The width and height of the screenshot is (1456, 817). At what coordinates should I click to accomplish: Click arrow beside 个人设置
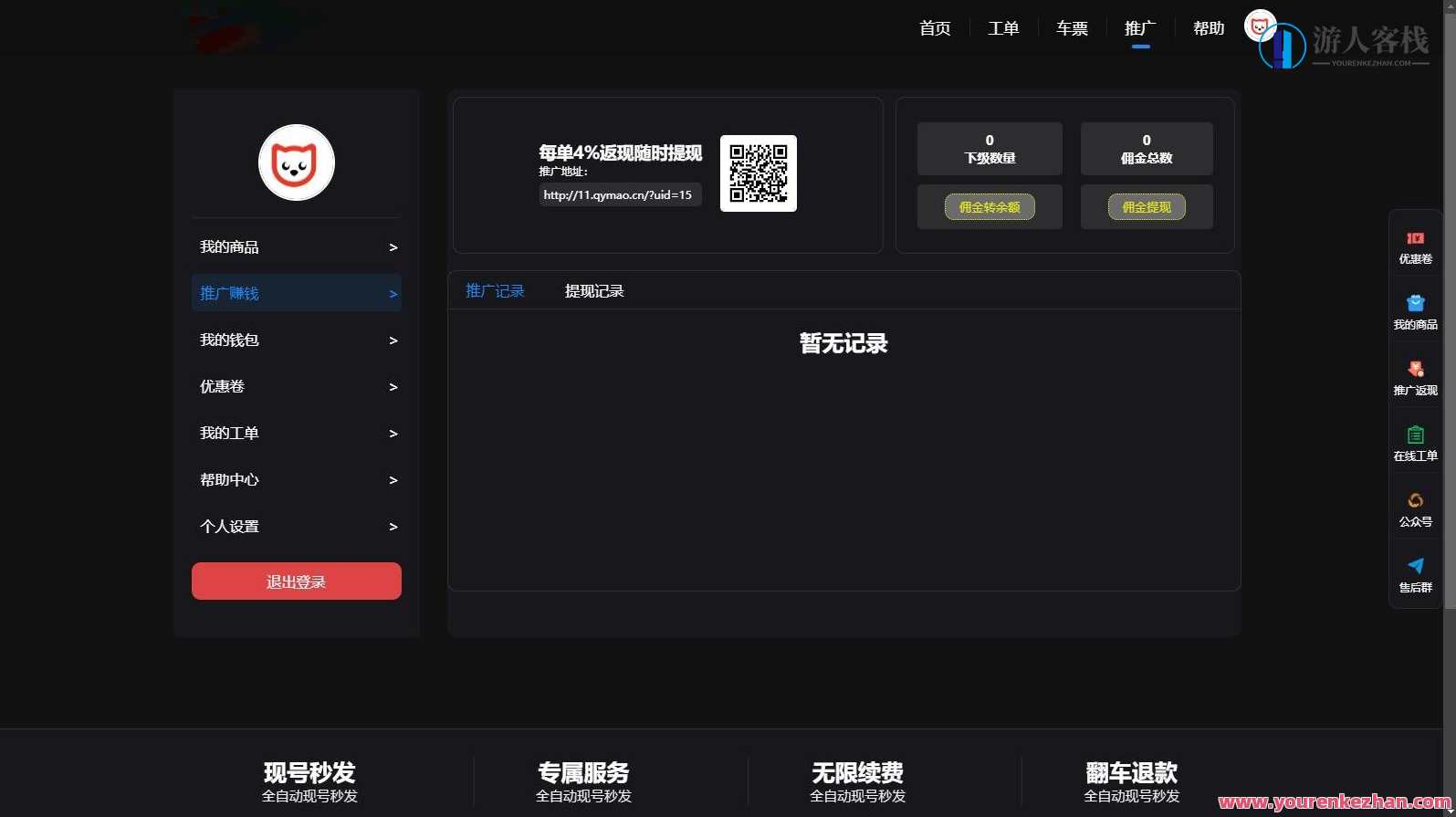(x=393, y=527)
